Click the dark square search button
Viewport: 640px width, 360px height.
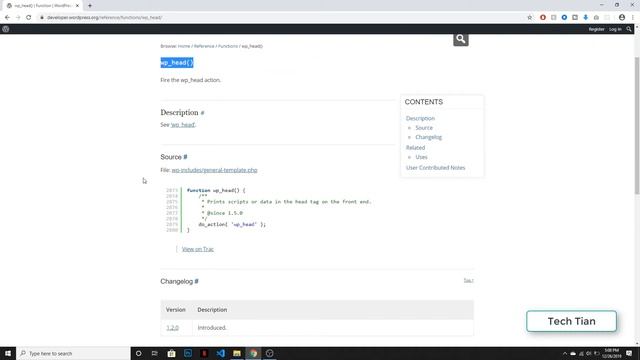[x=461, y=39]
